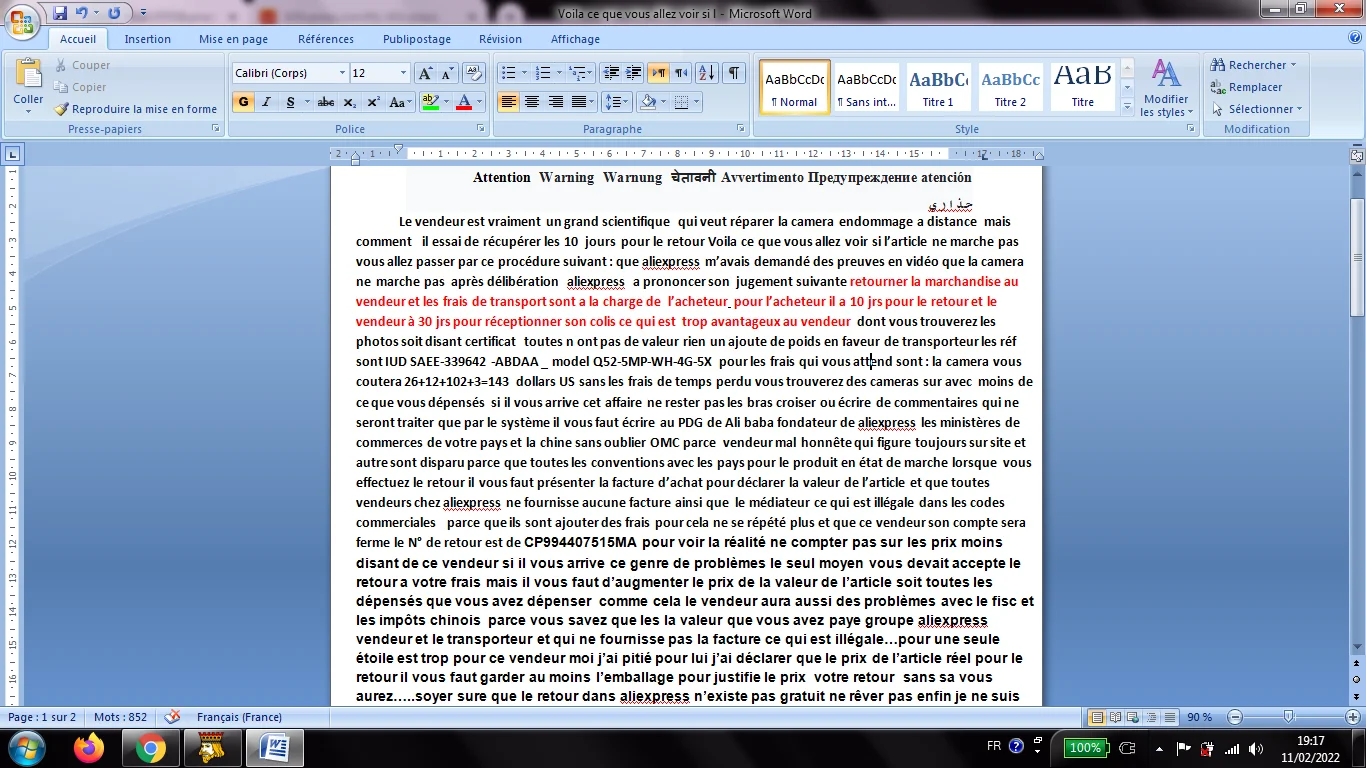Expand the bullet list options arrow
1366x768 pixels.
524,73
